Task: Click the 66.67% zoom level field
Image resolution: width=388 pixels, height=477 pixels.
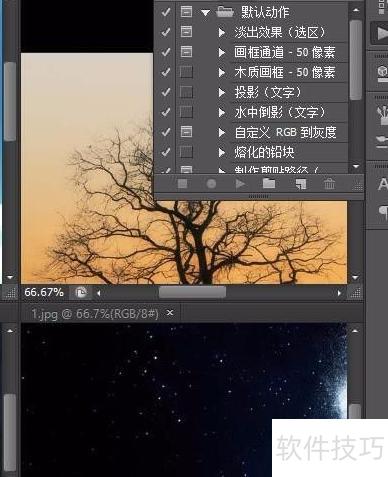Action: pyautogui.click(x=44, y=292)
